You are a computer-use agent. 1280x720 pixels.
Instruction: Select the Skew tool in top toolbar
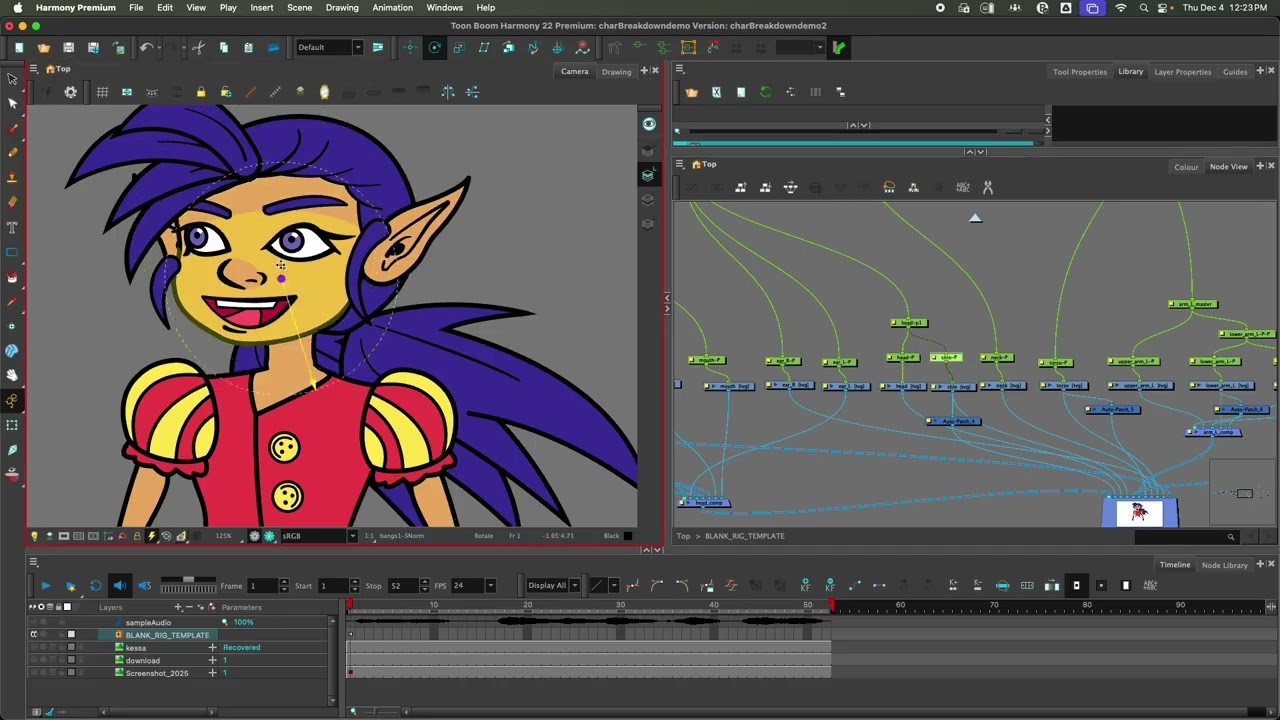(484, 47)
